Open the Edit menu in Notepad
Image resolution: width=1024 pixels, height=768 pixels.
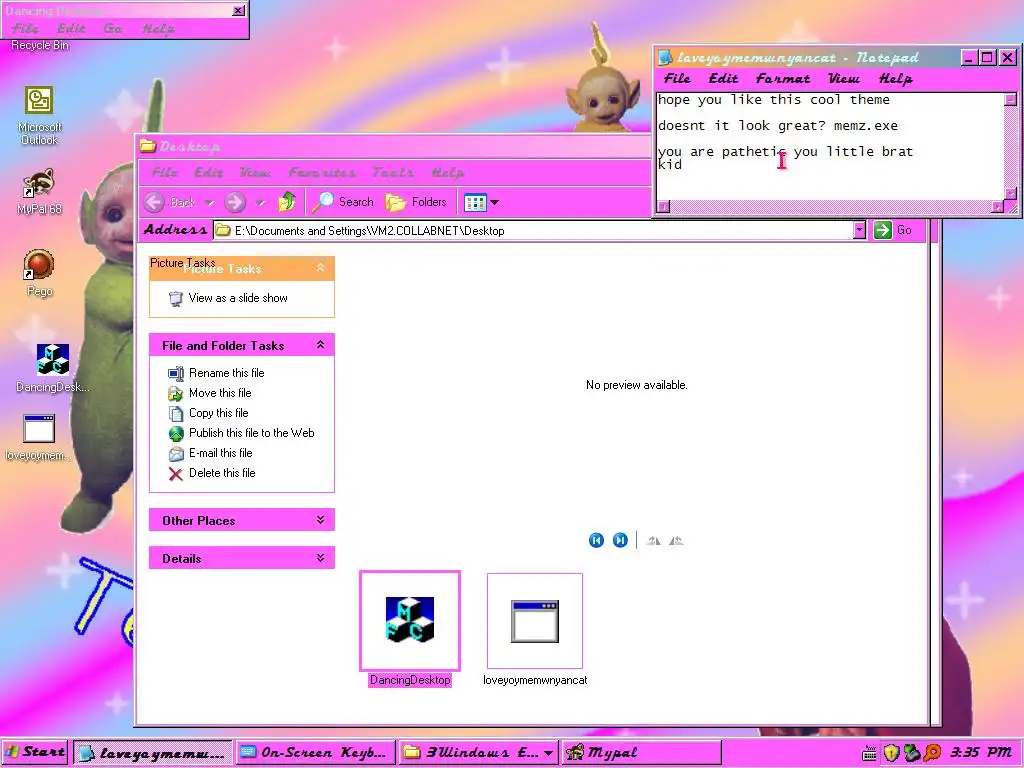(724, 78)
